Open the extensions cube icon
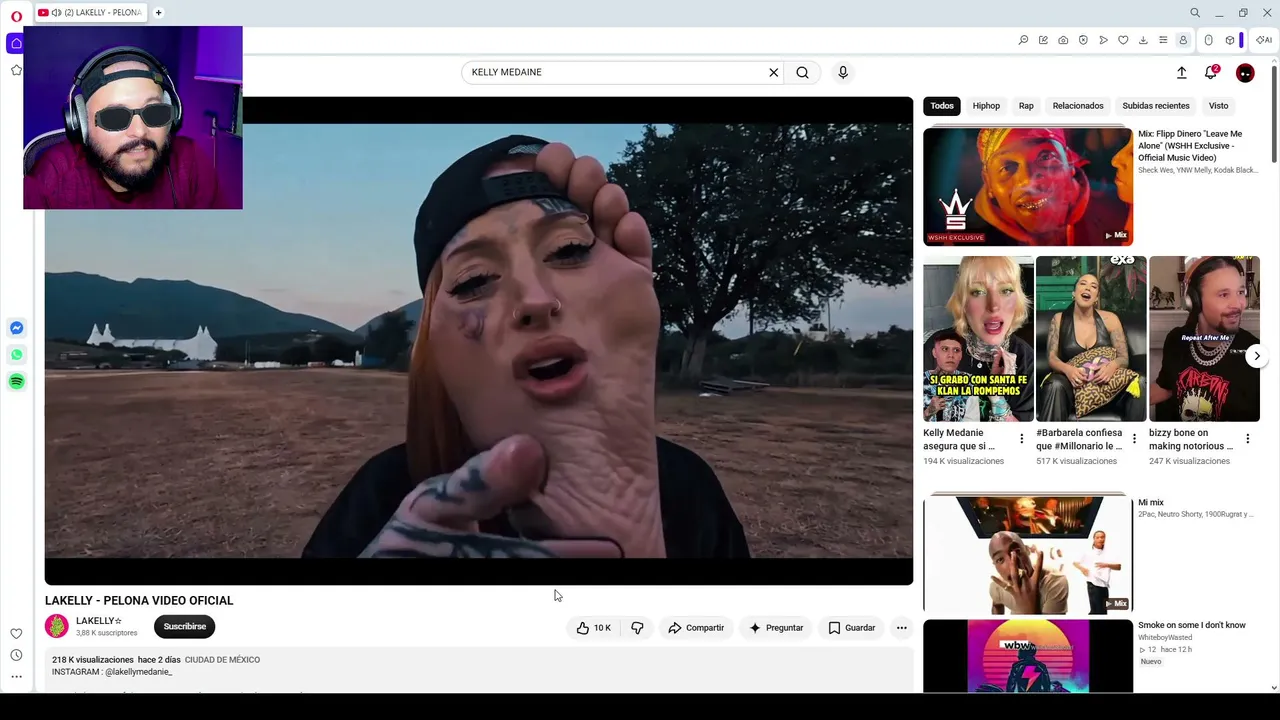The width and height of the screenshot is (1280, 720). click(1230, 40)
